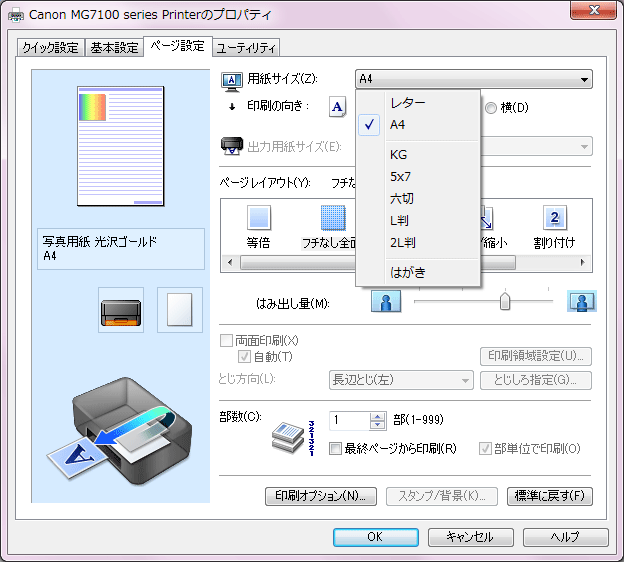Click the printer output illustration
The image size is (624, 562).
[x=120, y=431]
